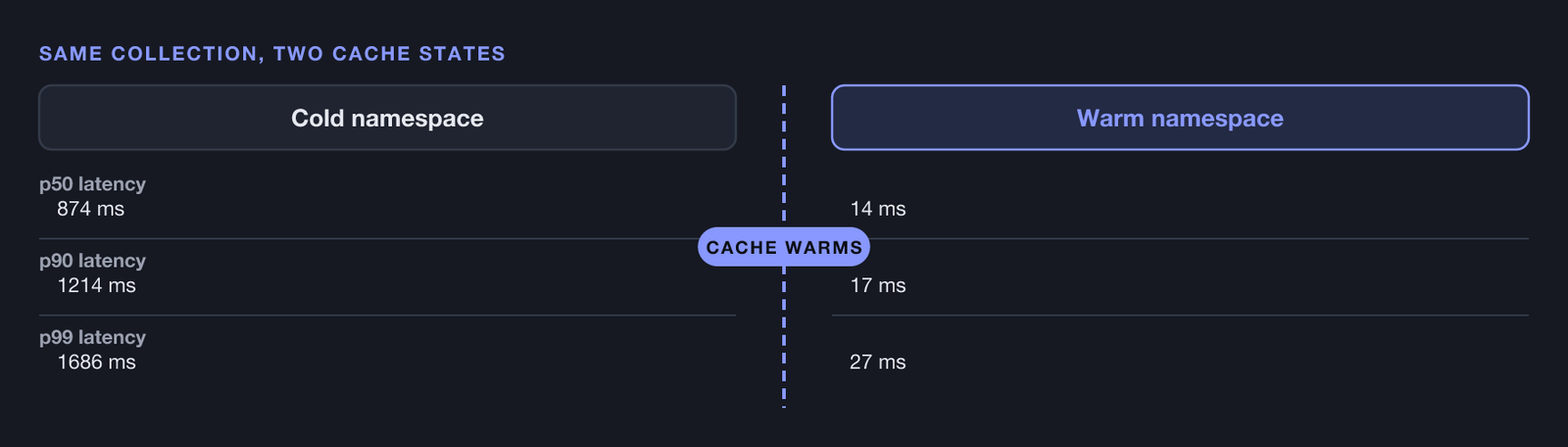The height and width of the screenshot is (447, 1568).
Task: Click the 17 ms warm value
Action: pyautogui.click(x=878, y=285)
